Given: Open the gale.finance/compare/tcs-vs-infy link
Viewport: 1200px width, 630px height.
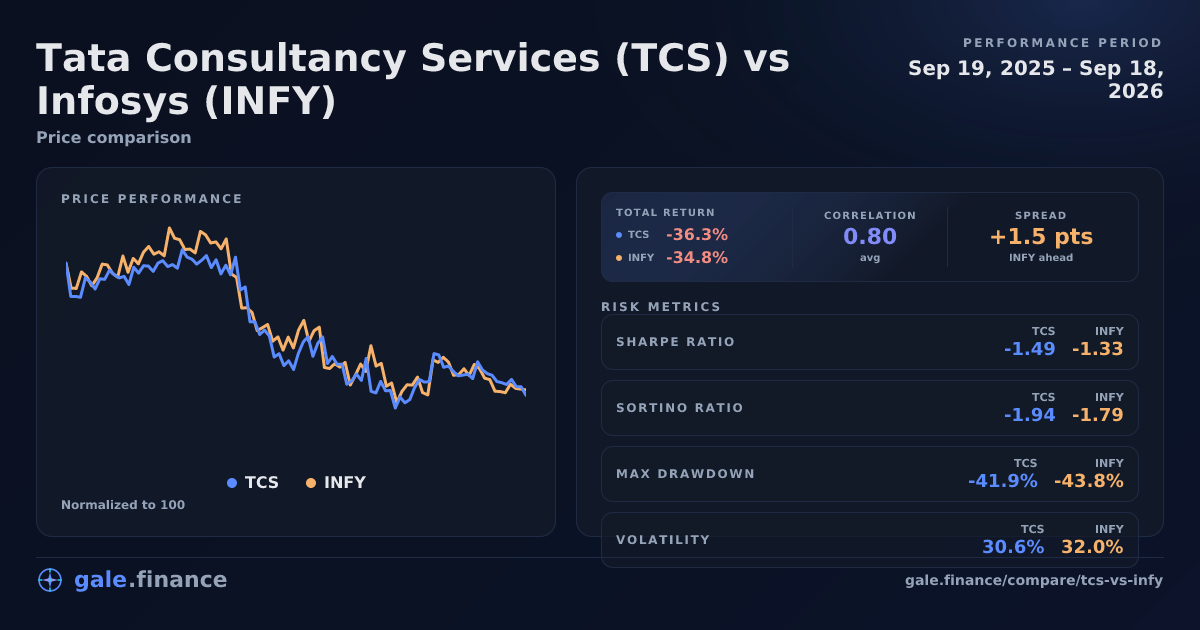Looking at the screenshot, I should 1034,580.
